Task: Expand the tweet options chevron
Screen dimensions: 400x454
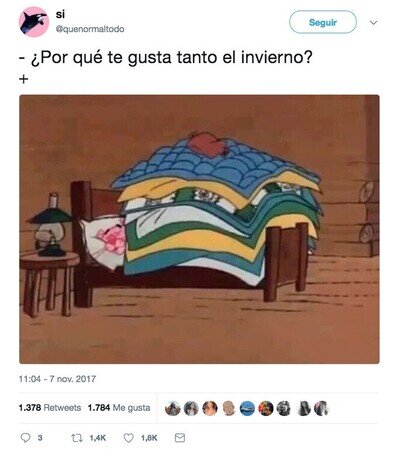Action: (374, 23)
